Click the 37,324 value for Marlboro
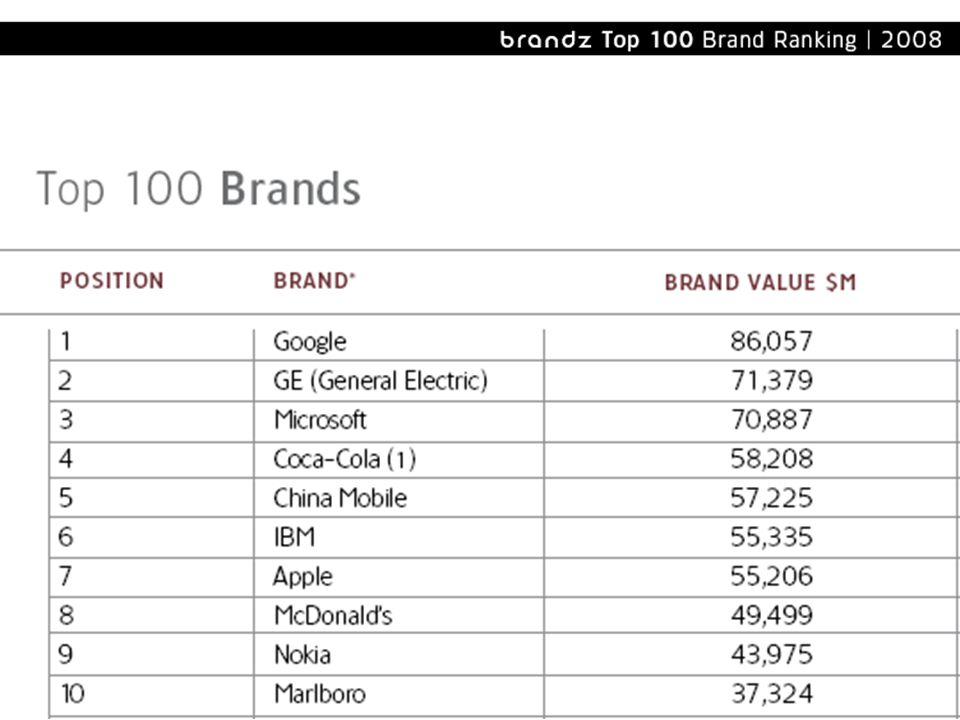This screenshot has height=720, width=960. point(771,694)
